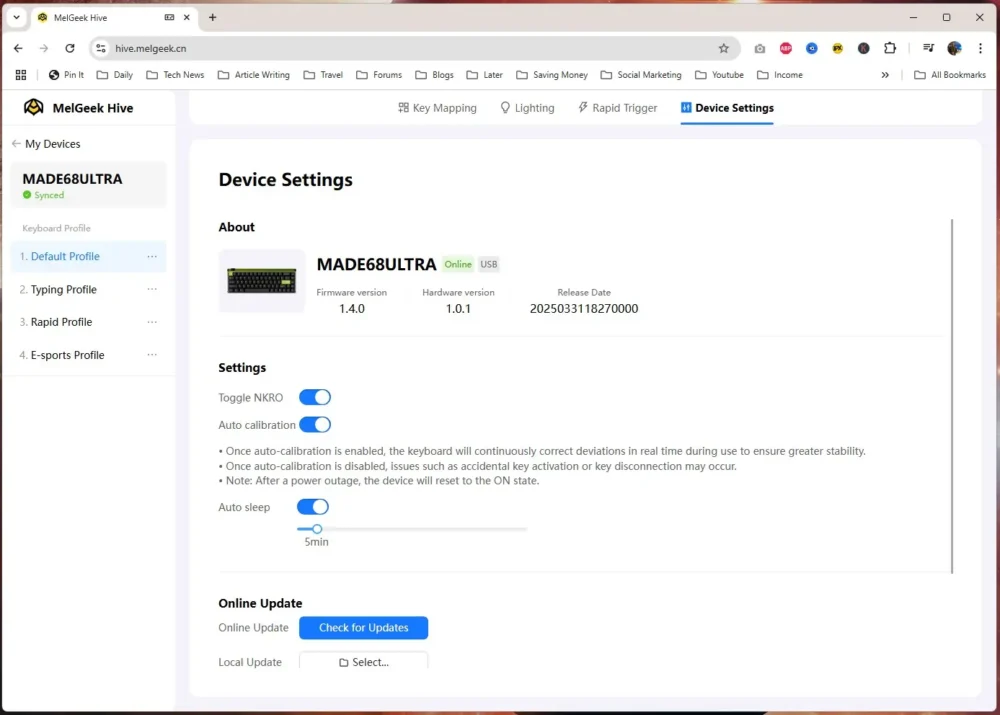
Task: Click the Online status badge
Action: tap(458, 264)
